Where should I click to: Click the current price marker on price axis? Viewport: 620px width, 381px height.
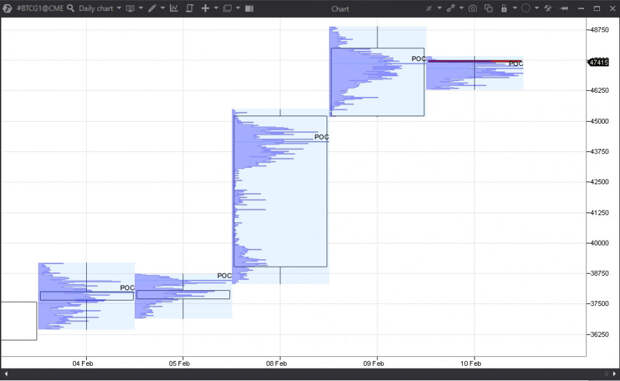(x=599, y=62)
